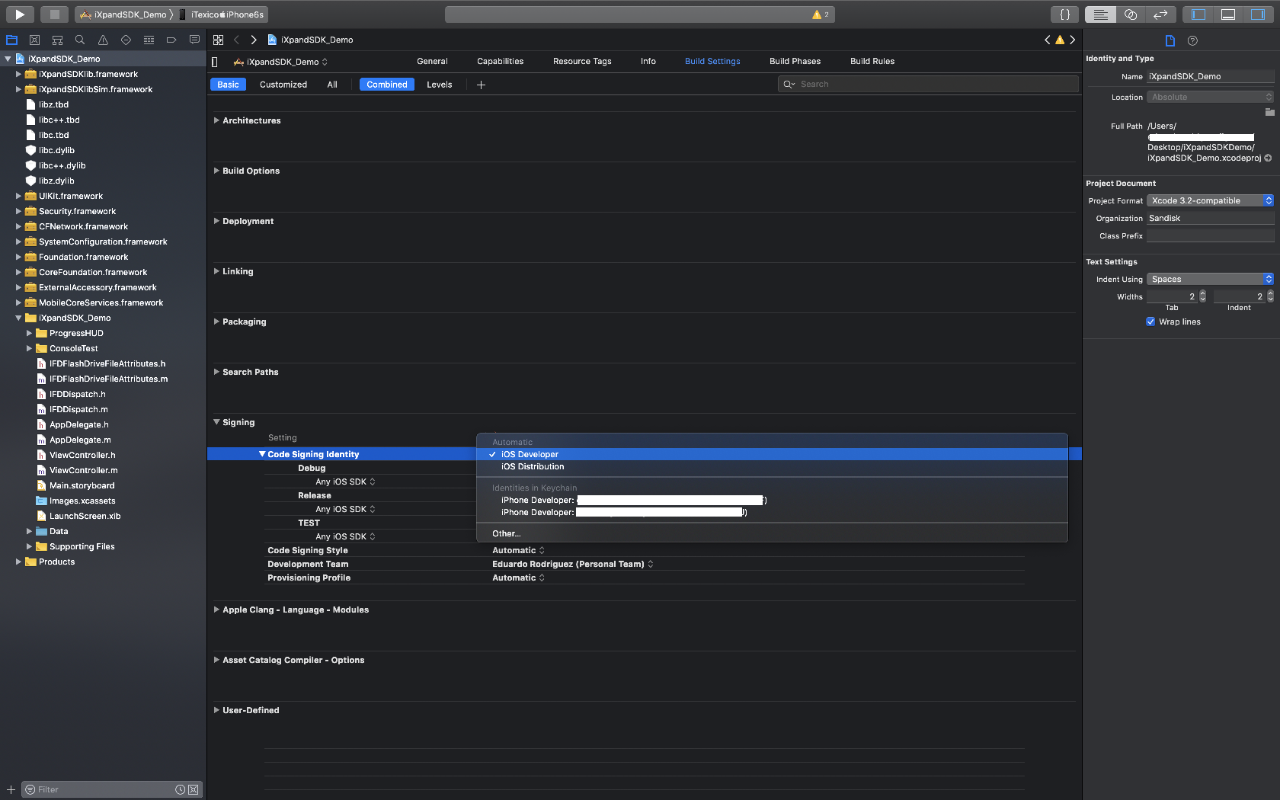Expand the ProgressHUD folder
This screenshot has width=1280, height=800.
29,333
